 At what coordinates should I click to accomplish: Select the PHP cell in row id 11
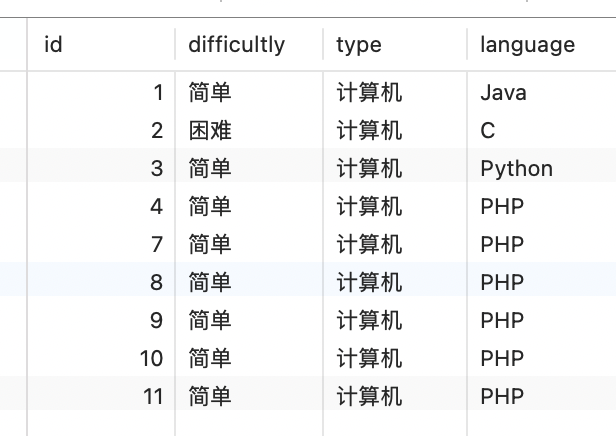(542, 396)
